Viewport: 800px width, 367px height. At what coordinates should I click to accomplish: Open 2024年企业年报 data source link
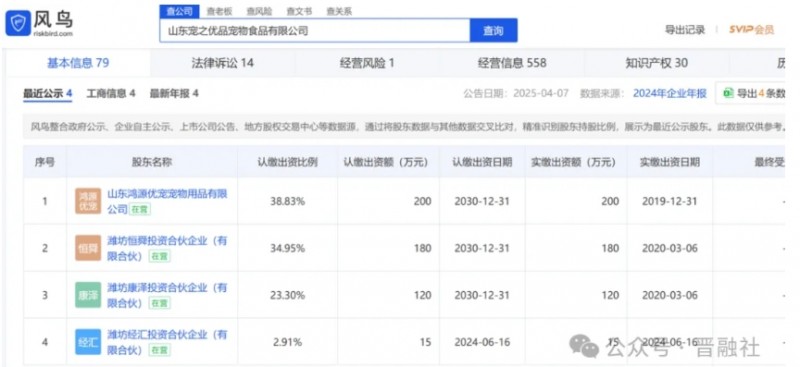[670, 93]
